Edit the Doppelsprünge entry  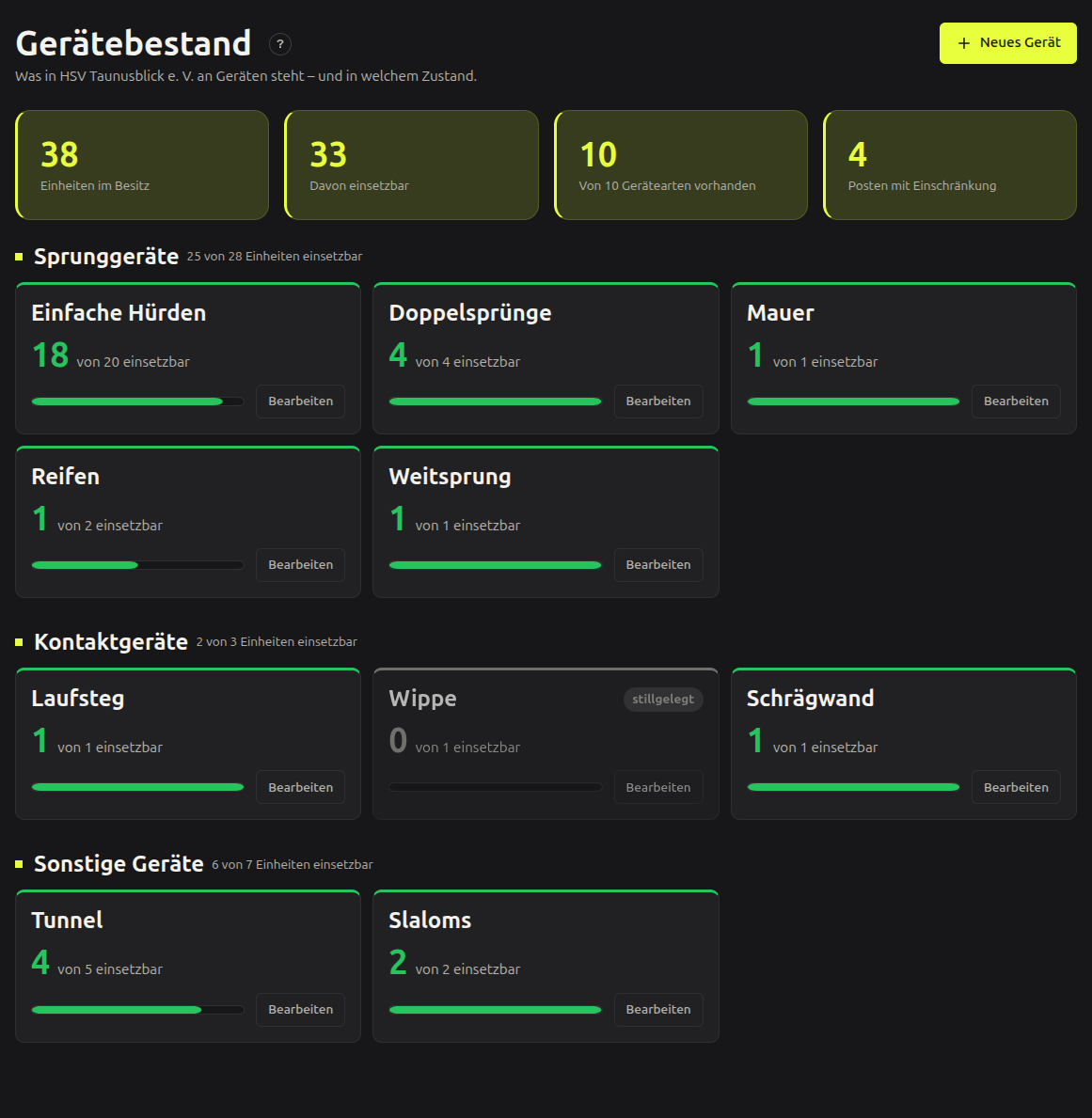[x=658, y=402]
